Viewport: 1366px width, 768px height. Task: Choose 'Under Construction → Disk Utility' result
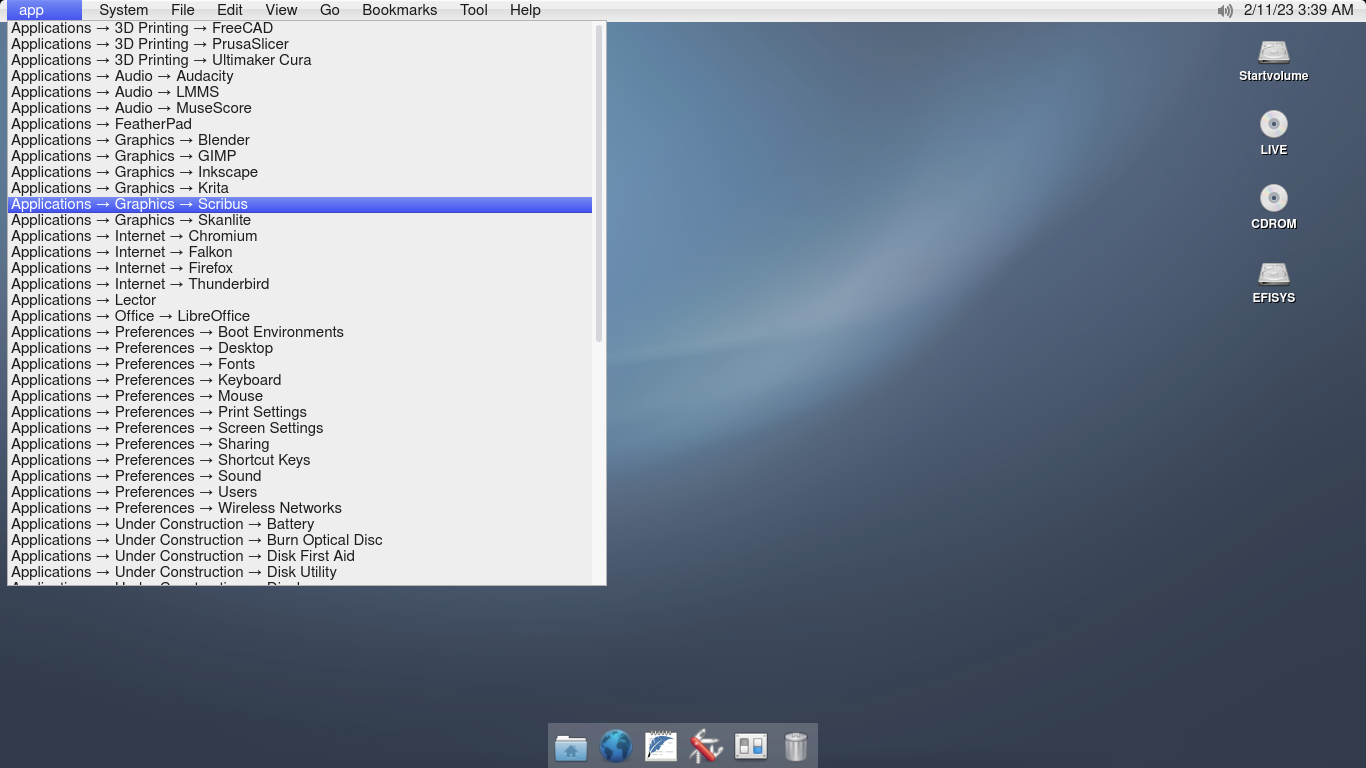click(300, 572)
